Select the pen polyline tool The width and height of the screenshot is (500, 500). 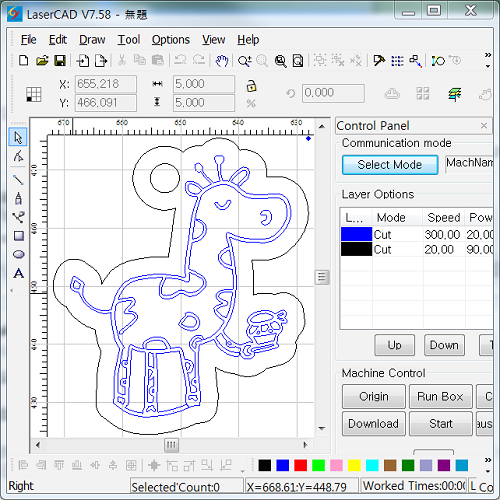click(x=18, y=198)
